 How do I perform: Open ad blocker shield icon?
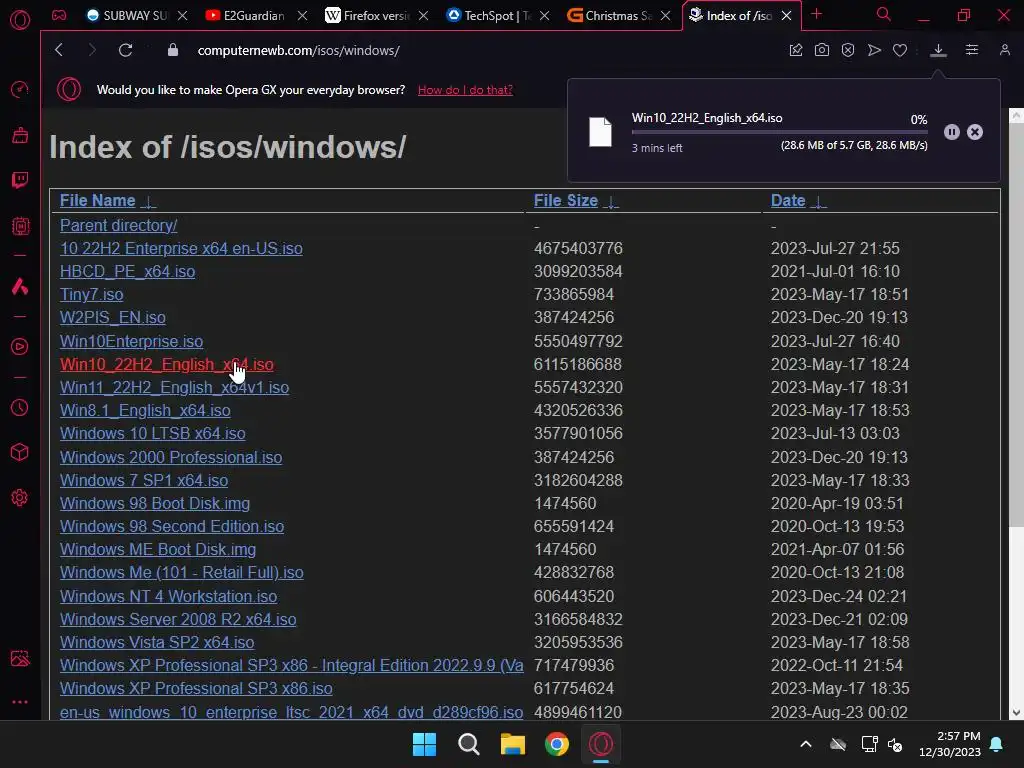(848, 50)
